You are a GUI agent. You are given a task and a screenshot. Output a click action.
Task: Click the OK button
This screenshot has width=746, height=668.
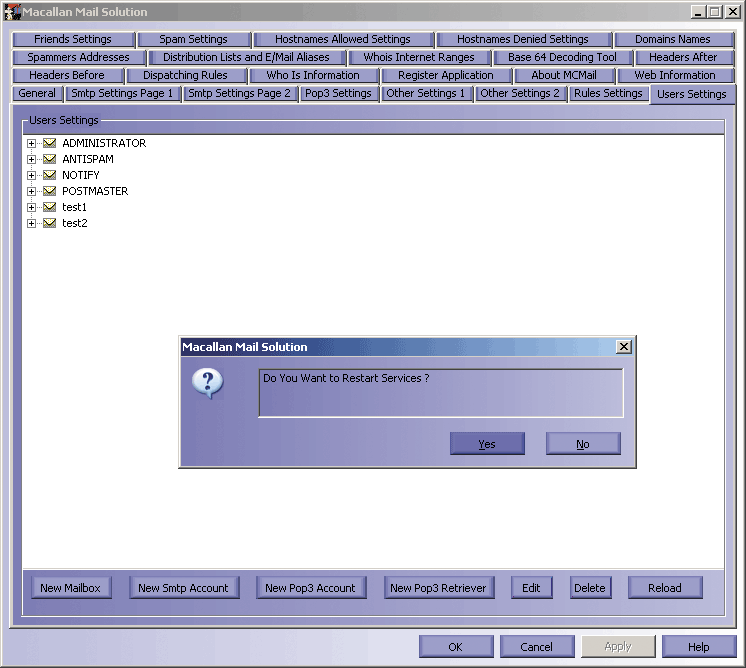(456, 647)
